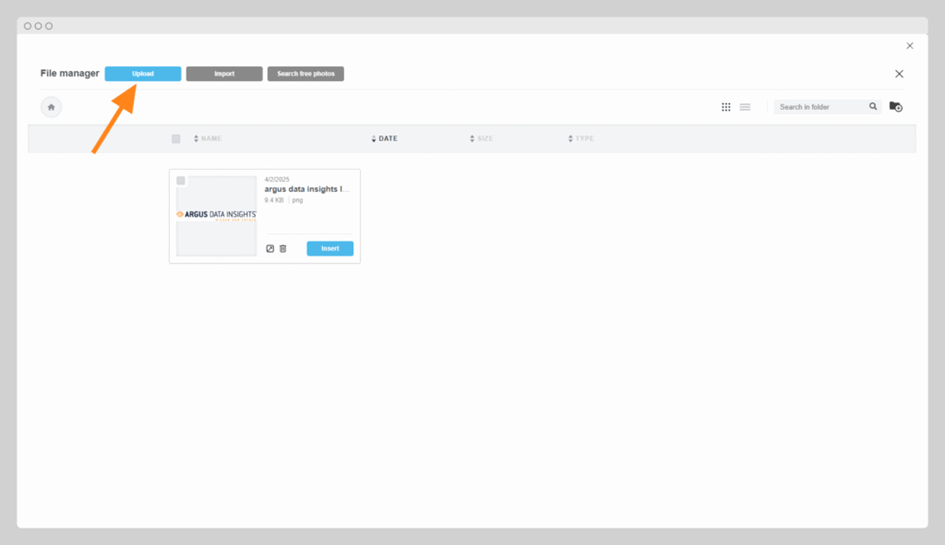This screenshot has width=945, height=545.
Task: Close the File manager dialog
Action: (x=899, y=74)
